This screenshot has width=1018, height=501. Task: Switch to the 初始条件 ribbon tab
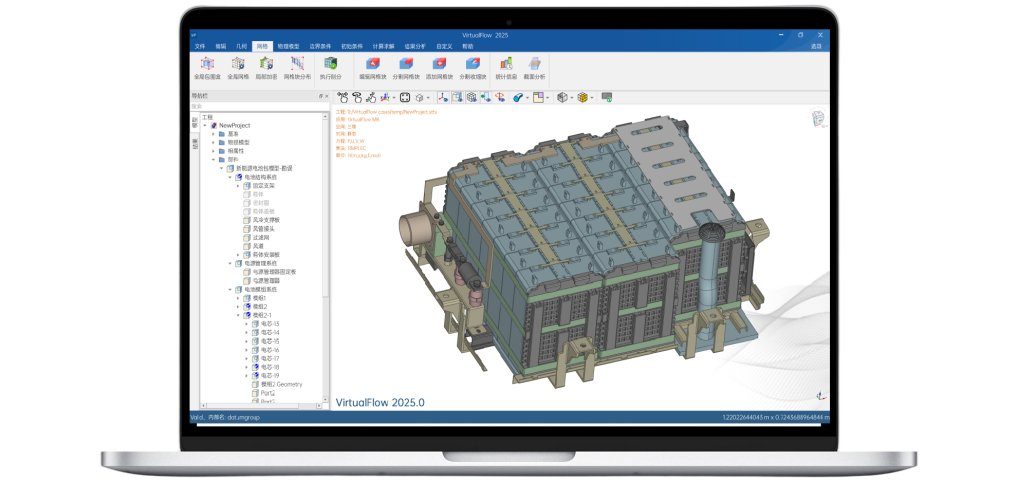[352, 46]
